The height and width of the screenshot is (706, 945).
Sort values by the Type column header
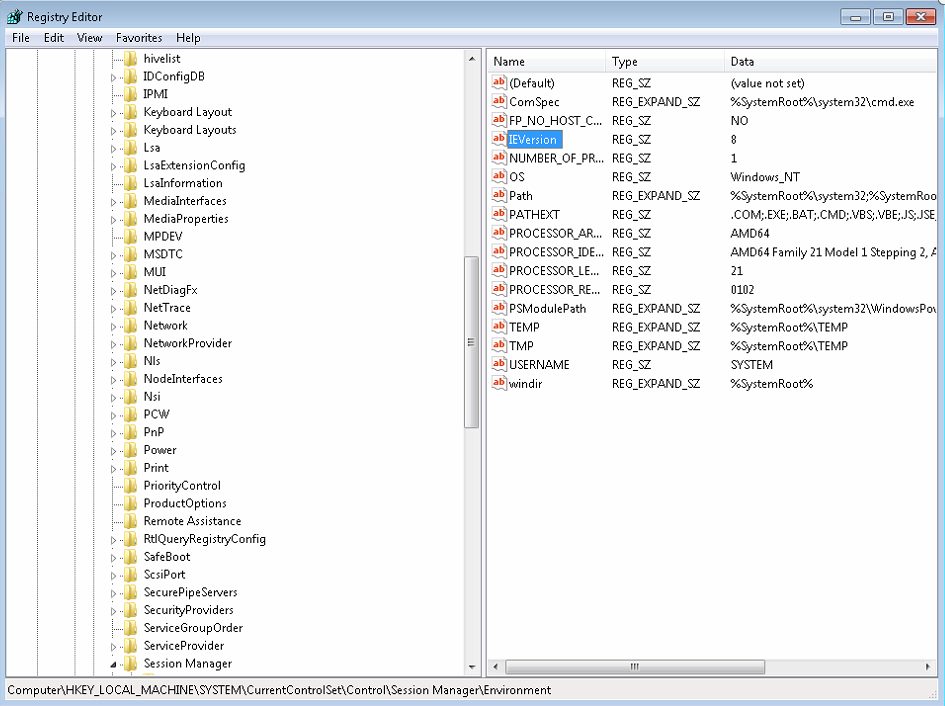(x=664, y=61)
